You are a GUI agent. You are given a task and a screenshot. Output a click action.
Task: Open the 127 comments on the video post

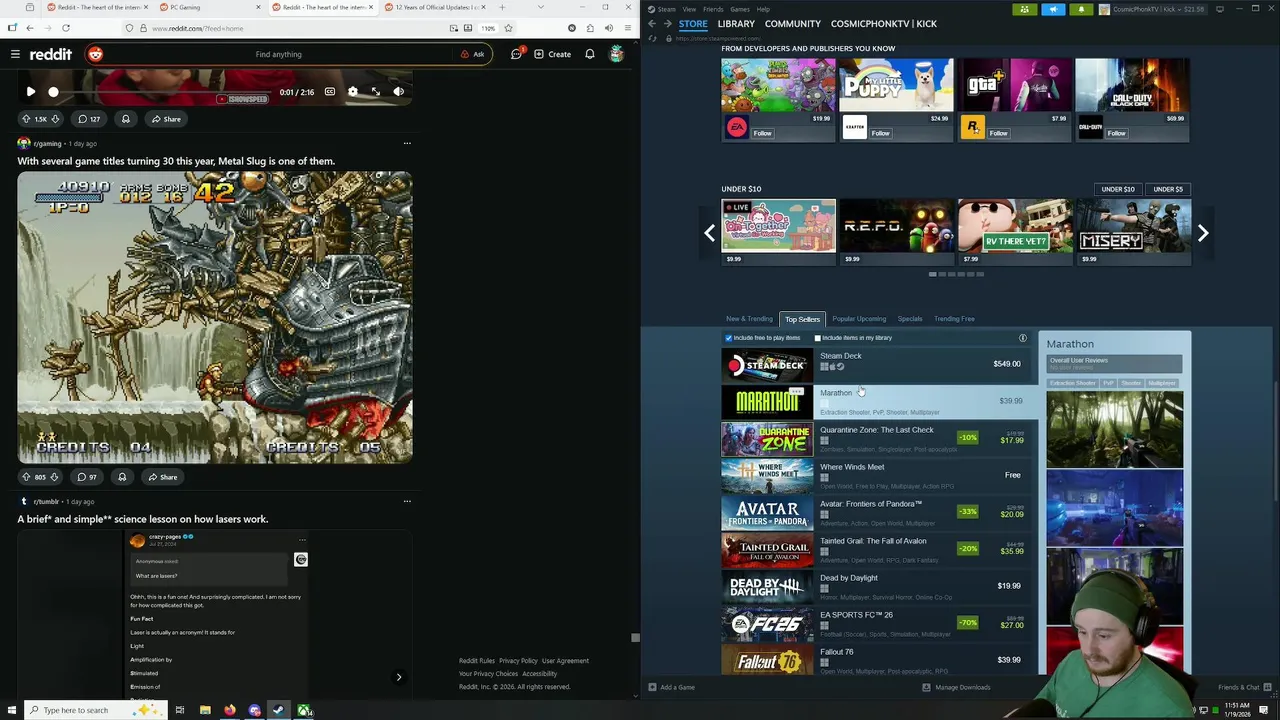tap(89, 119)
